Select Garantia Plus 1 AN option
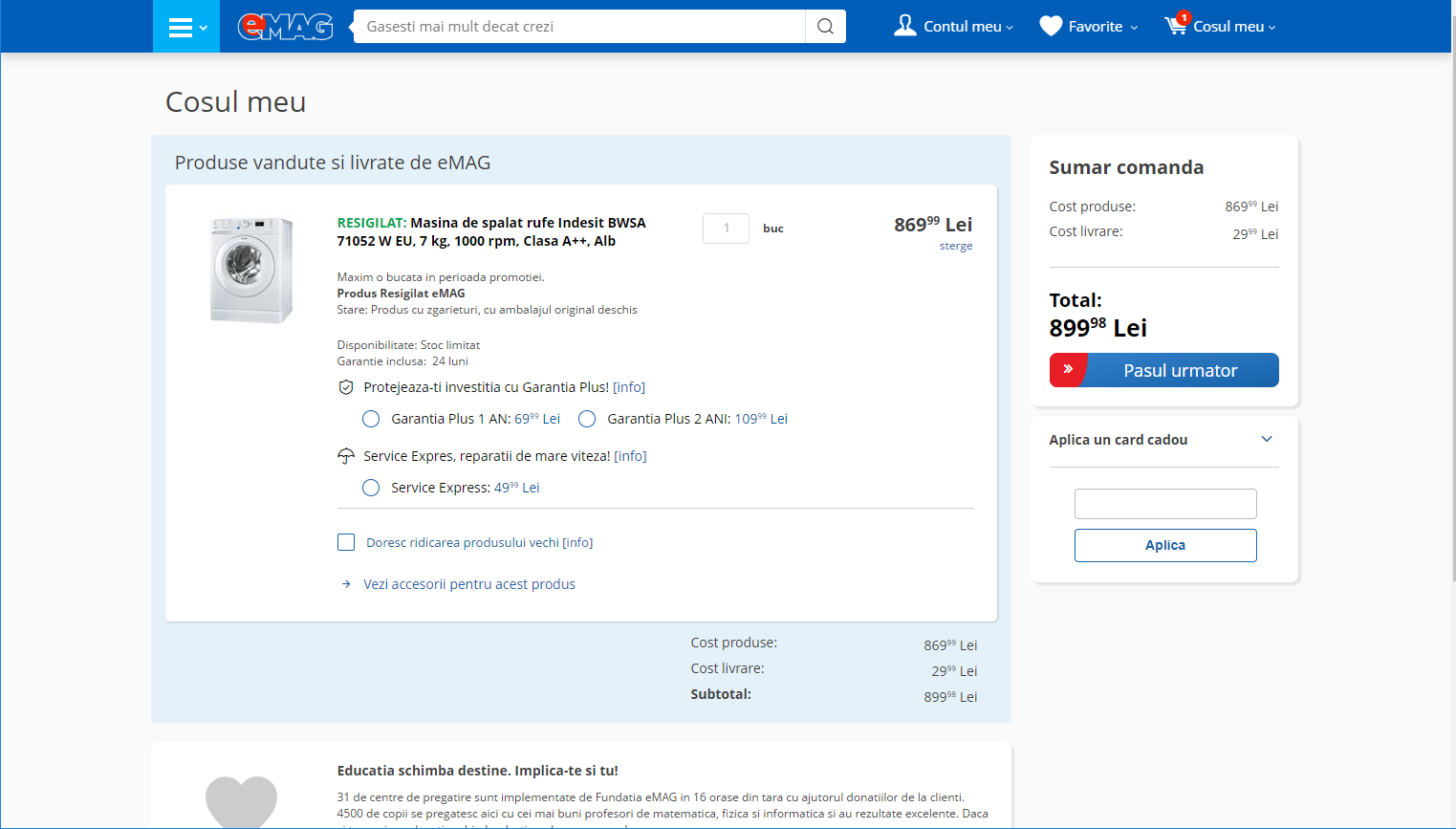Screen dimensions: 1456x829 point(371,419)
